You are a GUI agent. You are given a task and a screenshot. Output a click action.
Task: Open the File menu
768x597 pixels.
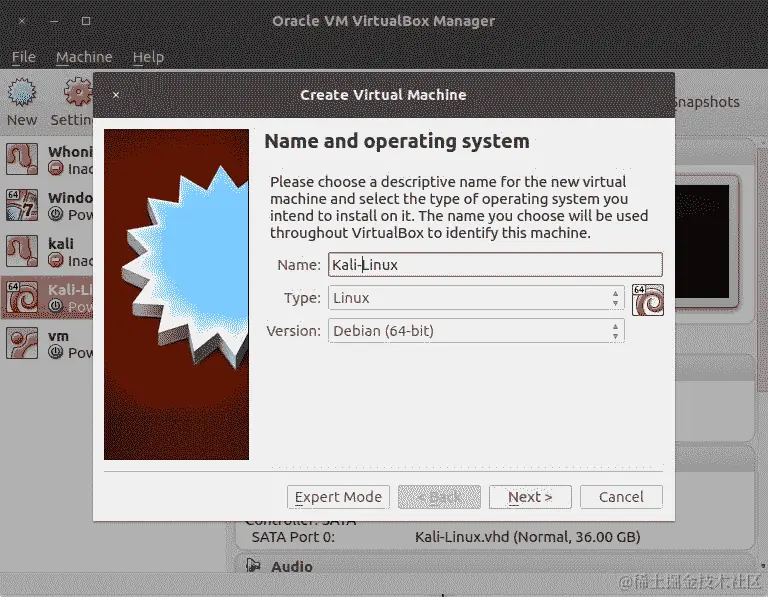tap(24, 57)
